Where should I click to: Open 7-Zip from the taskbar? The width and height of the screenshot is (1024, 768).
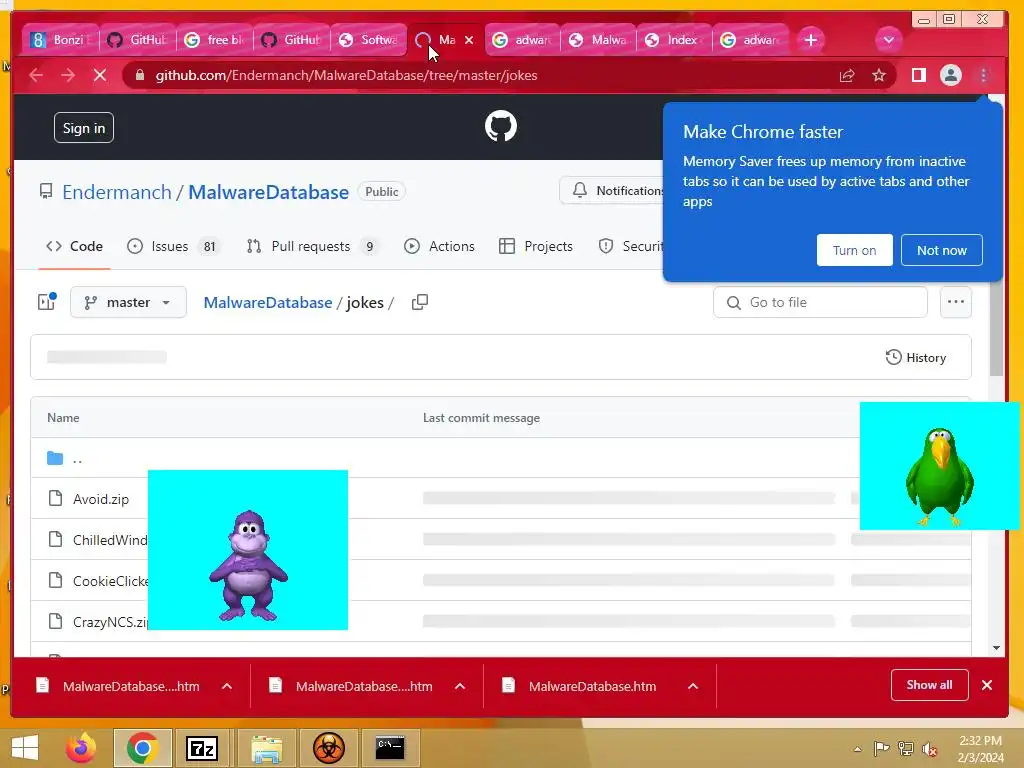202,748
